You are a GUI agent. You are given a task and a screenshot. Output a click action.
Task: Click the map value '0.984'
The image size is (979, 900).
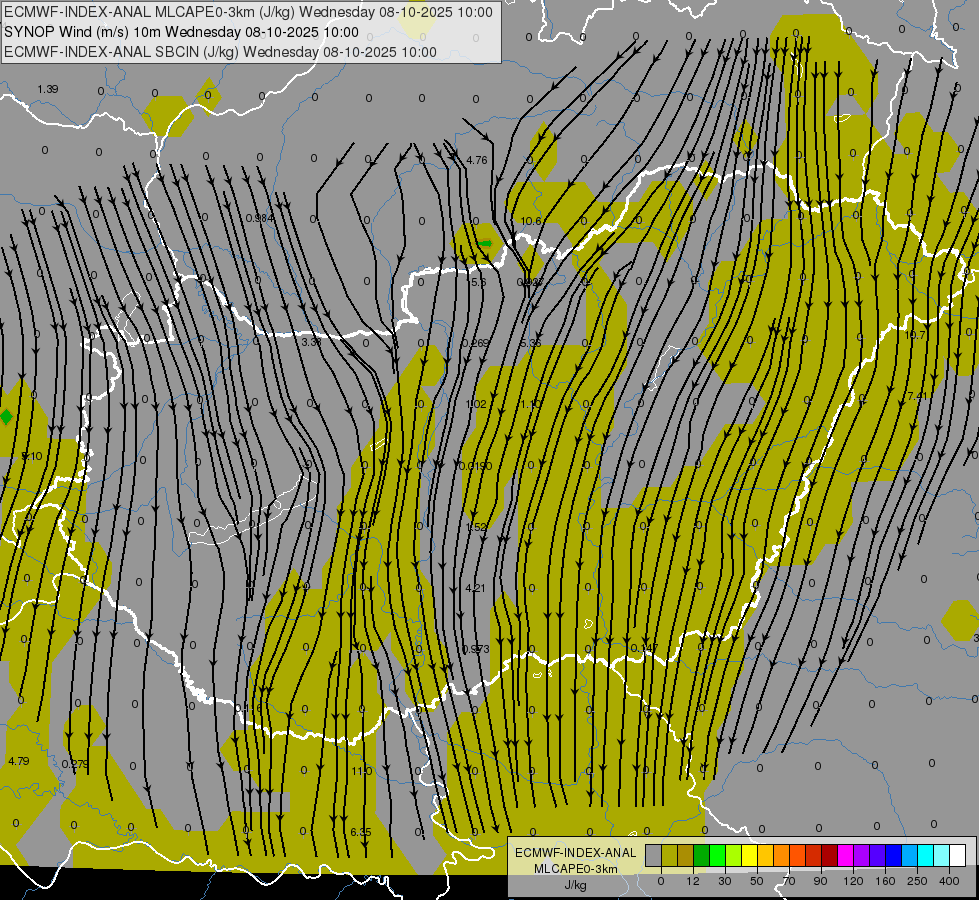click(260, 218)
